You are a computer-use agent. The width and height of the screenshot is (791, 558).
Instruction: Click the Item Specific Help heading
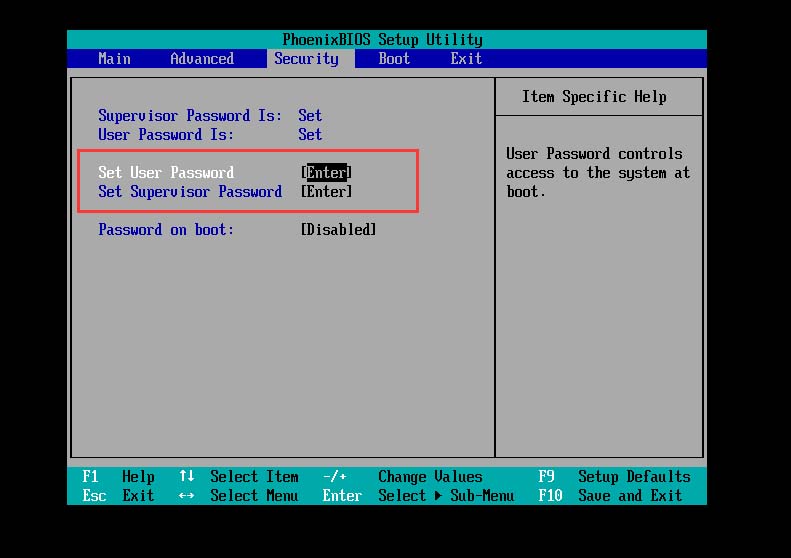tap(594, 96)
